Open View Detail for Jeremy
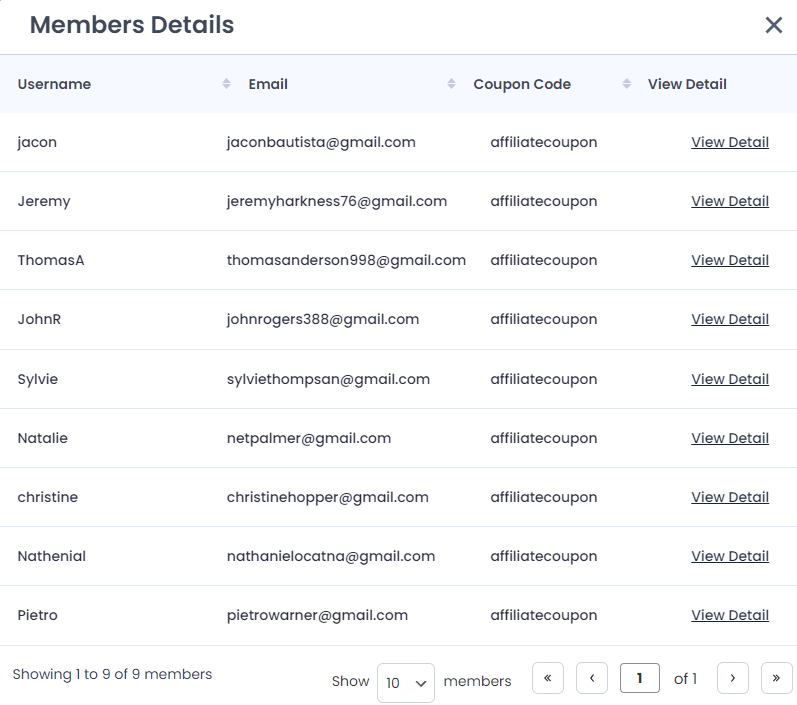The height and width of the screenshot is (705, 797). click(730, 201)
